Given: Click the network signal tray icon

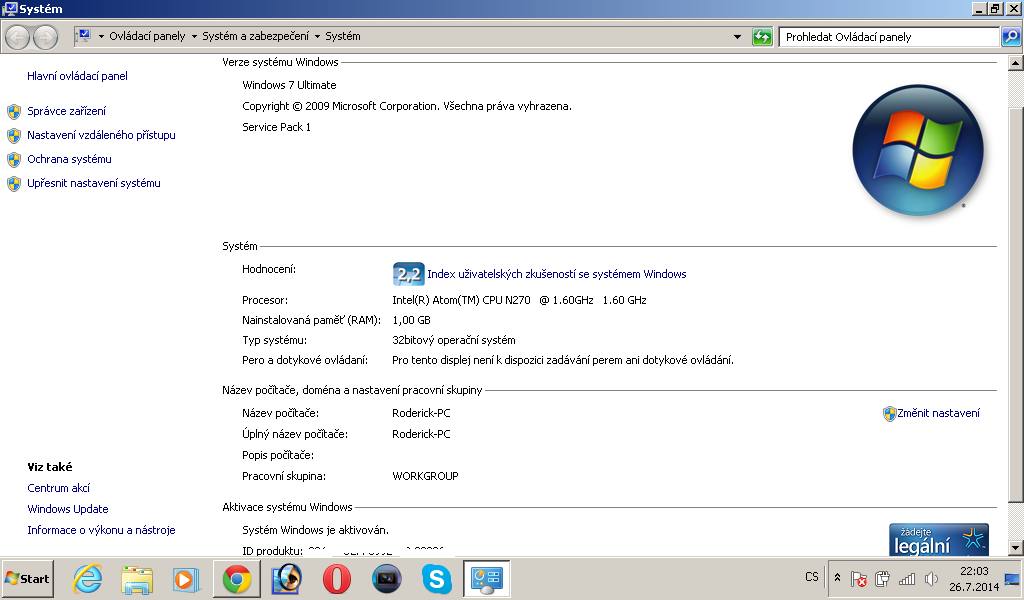Looking at the screenshot, I should click(x=907, y=578).
